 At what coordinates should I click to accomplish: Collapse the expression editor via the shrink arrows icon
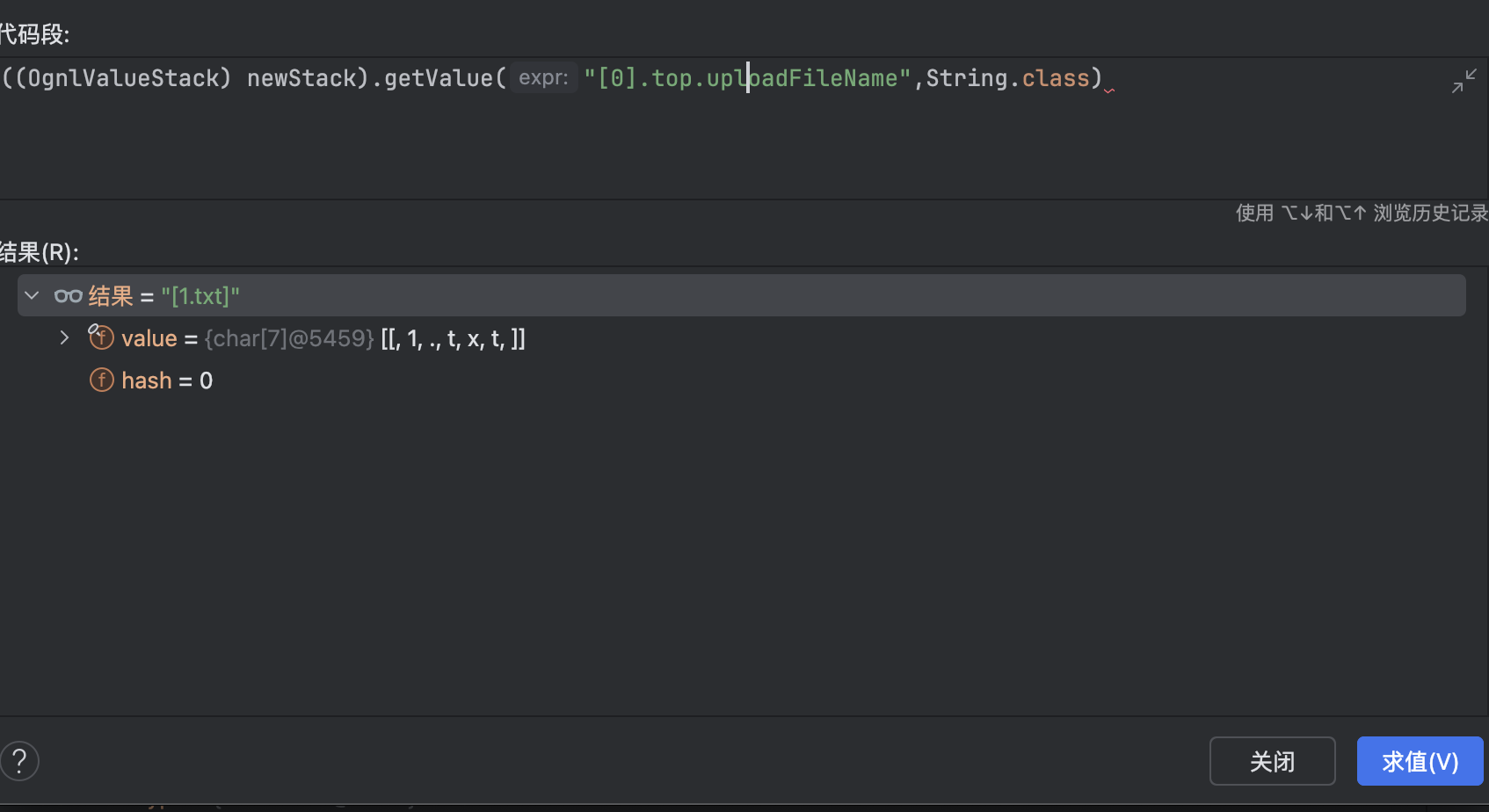pyautogui.click(x=1464, y=80)
